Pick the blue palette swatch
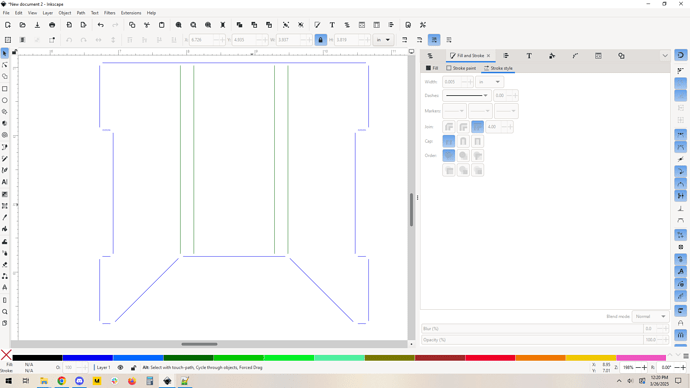 pos(88,358)
